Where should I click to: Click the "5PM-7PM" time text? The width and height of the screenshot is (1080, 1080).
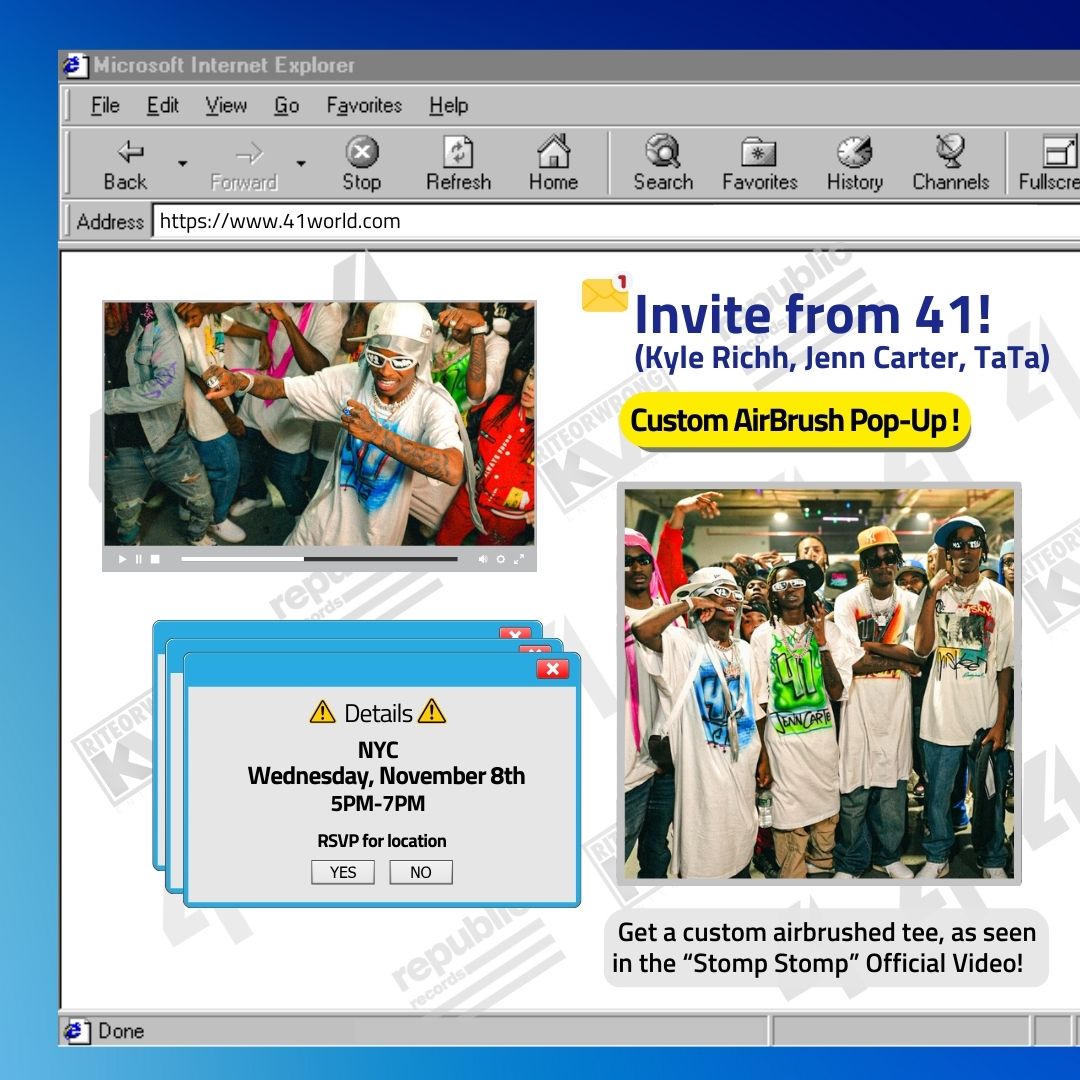click(x=378, y=803)
